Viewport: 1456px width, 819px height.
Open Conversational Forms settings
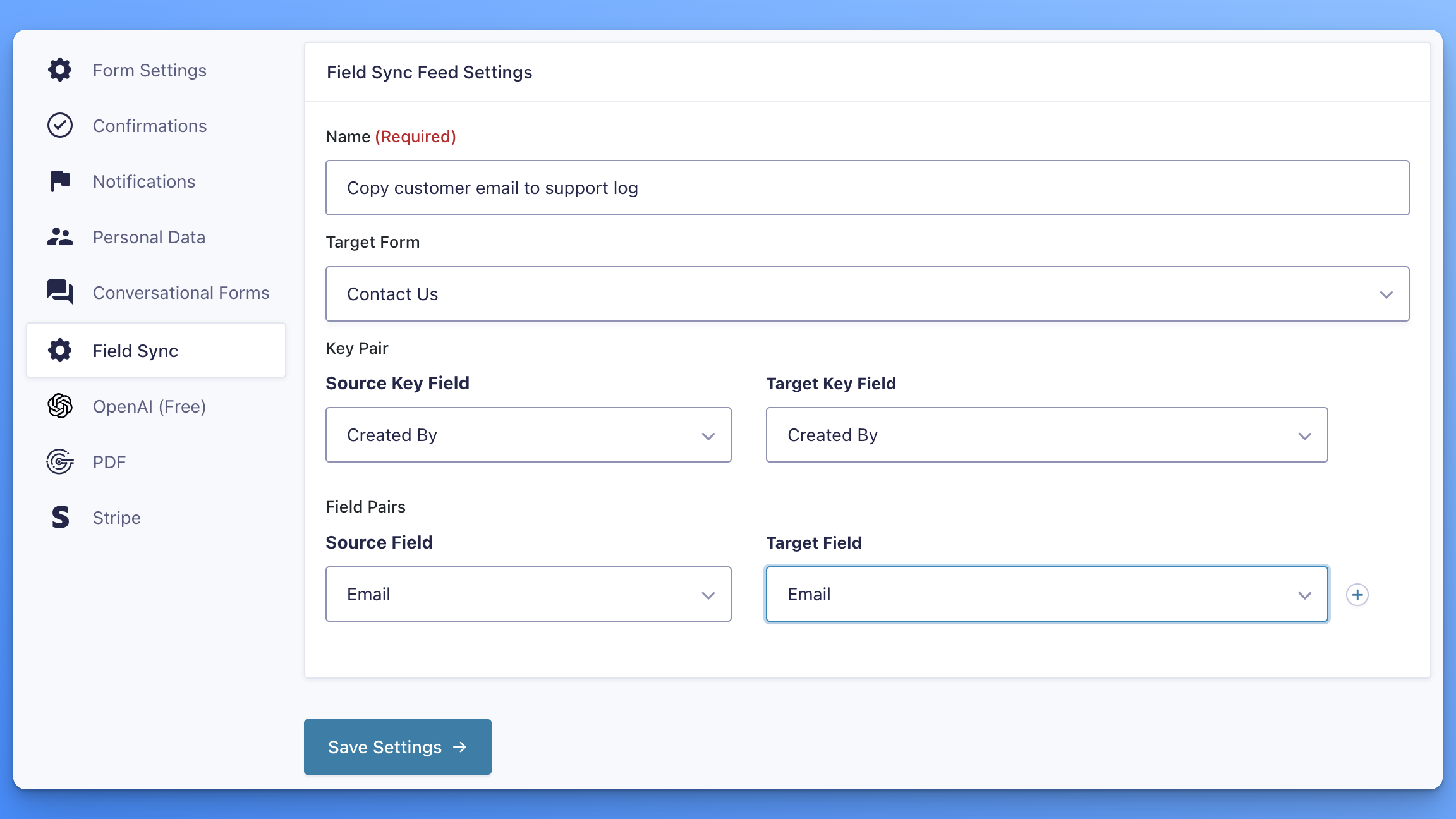[156, 292]
